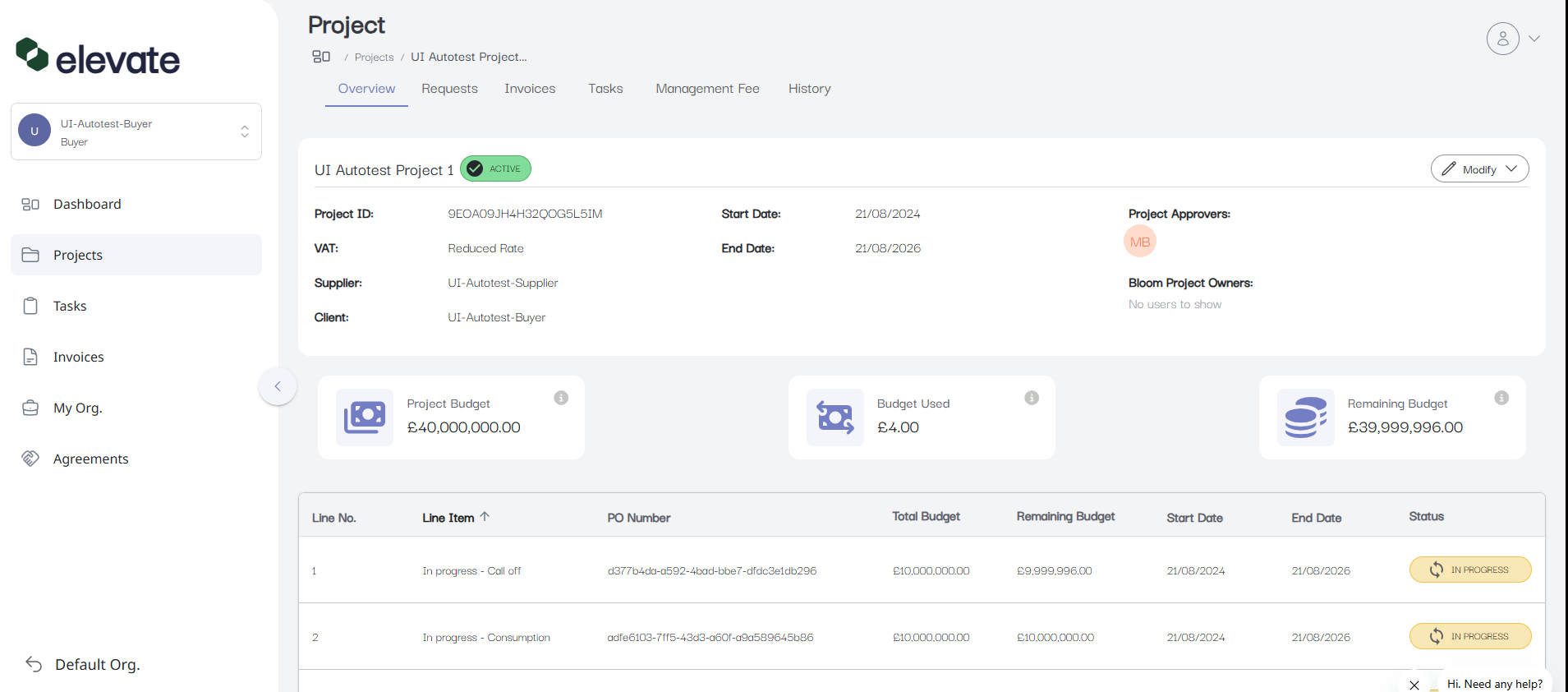Open the Invoices tab
This screenshot has height=692, width=1568.
point(530,89)
